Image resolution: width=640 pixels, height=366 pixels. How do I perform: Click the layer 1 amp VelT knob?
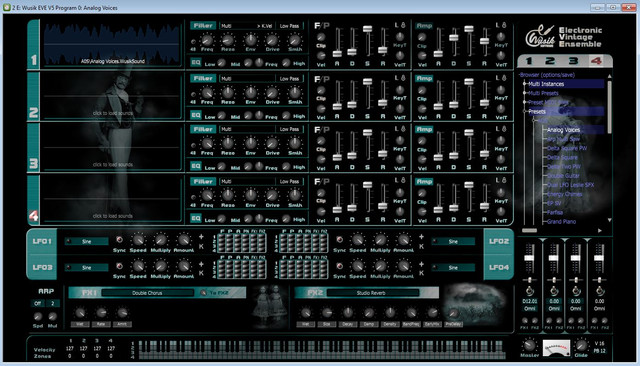pyautogui.click(x=501, y=55)
